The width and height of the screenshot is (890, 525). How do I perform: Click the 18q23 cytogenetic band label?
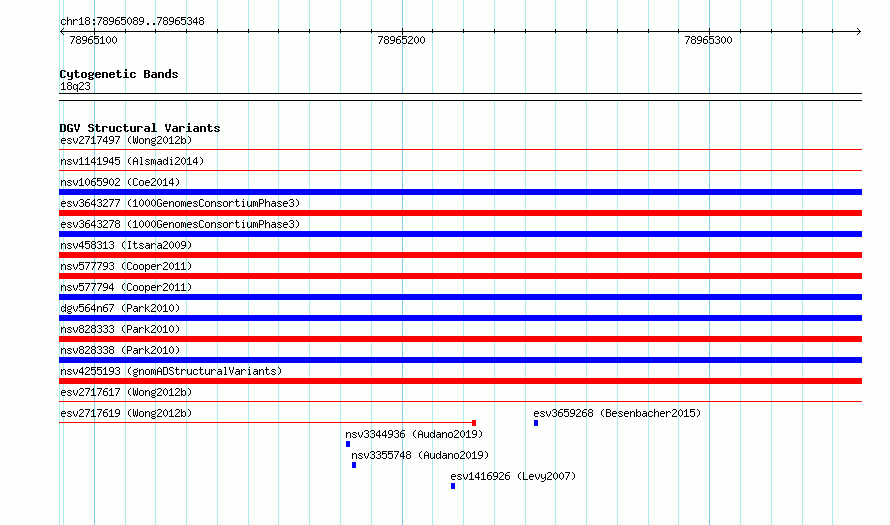(75, 86)
